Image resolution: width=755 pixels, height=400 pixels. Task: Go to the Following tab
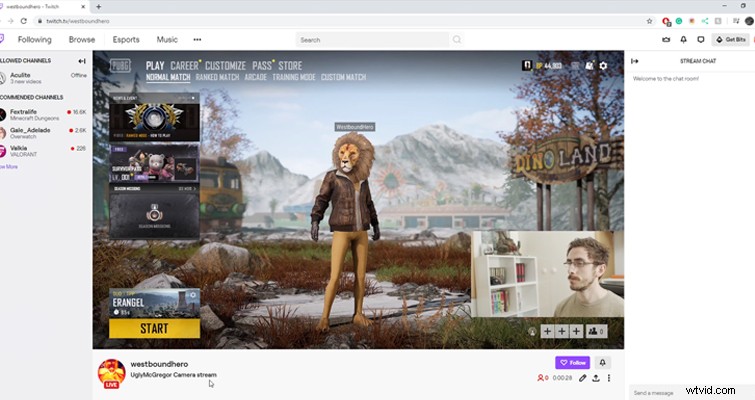tap(35, 39)
